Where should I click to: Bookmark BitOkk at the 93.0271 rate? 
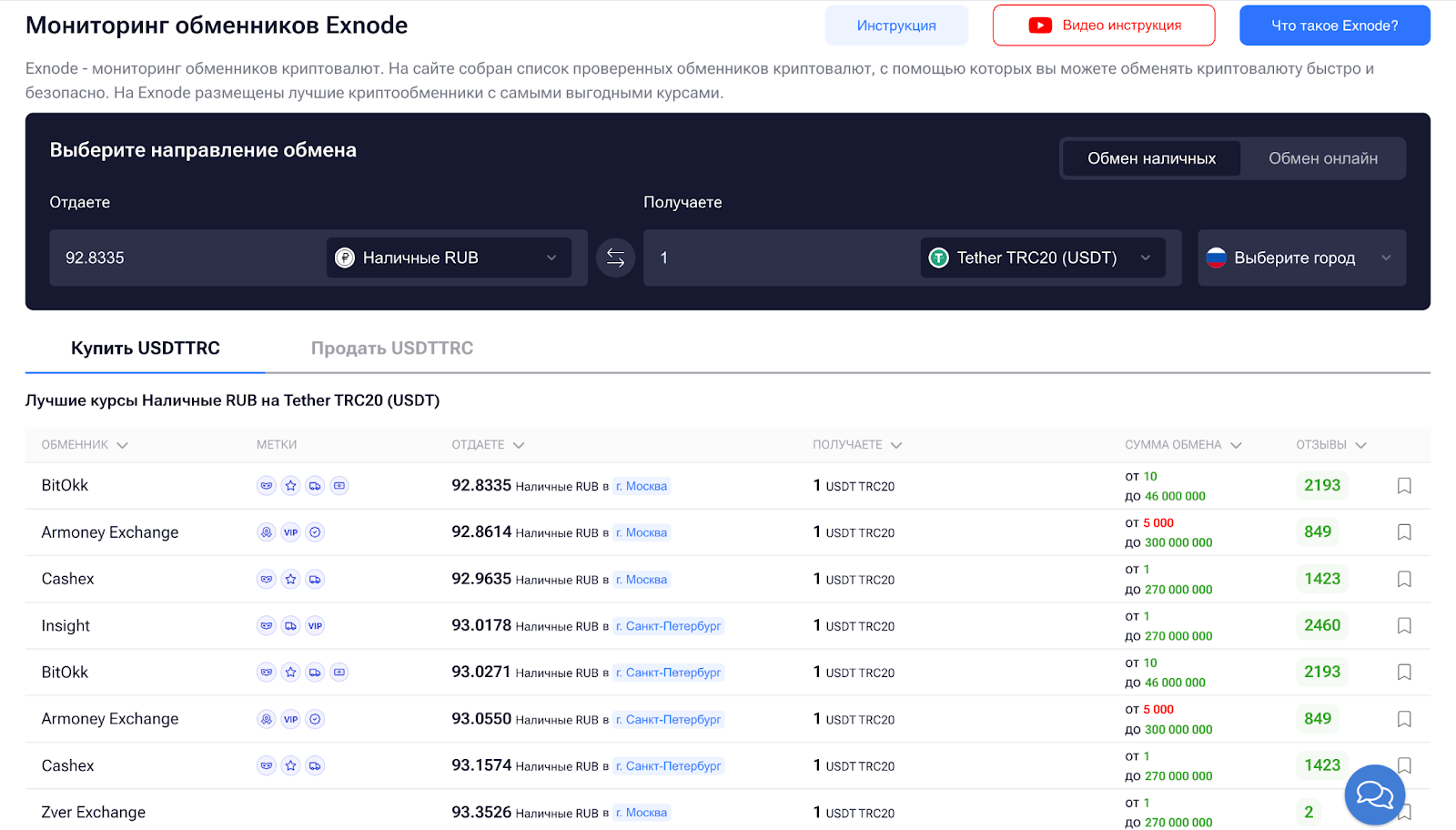pos(1404,673)
